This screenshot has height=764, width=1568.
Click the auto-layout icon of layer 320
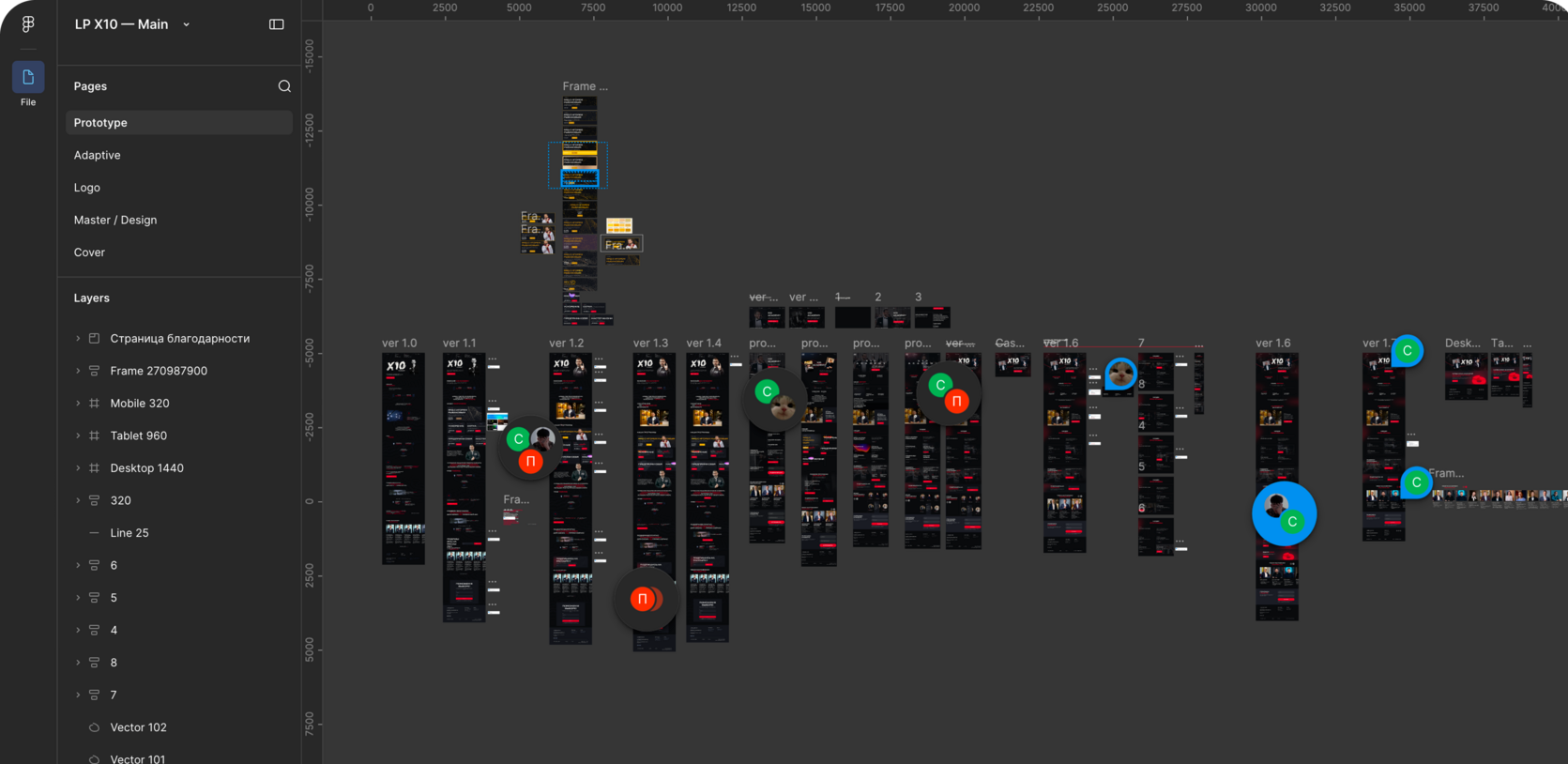(94, 500)
